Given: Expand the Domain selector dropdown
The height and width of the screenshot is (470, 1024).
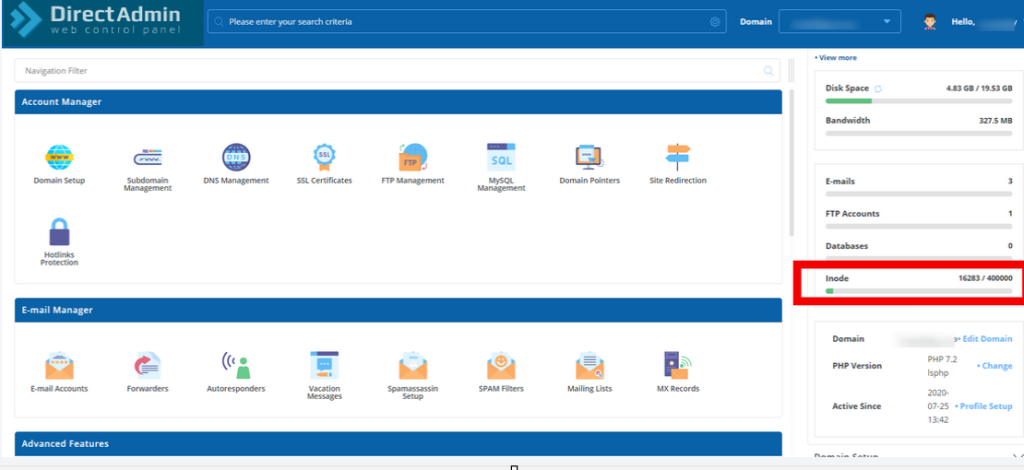Looking at the screenshot, I should tap(840, 21).
